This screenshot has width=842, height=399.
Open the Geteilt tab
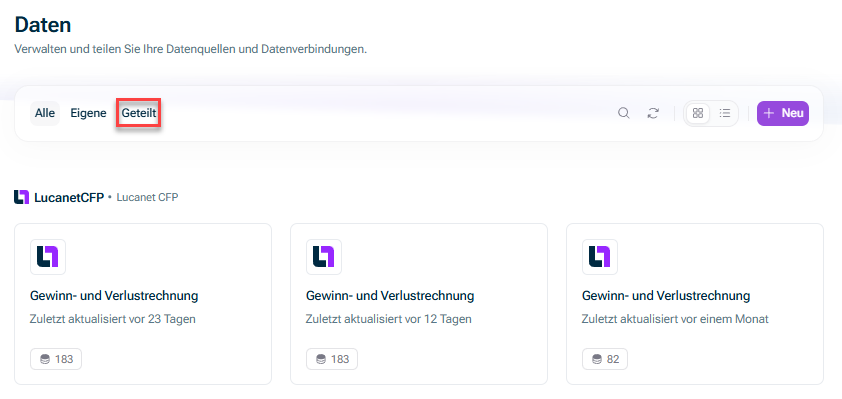coord(139,113)
